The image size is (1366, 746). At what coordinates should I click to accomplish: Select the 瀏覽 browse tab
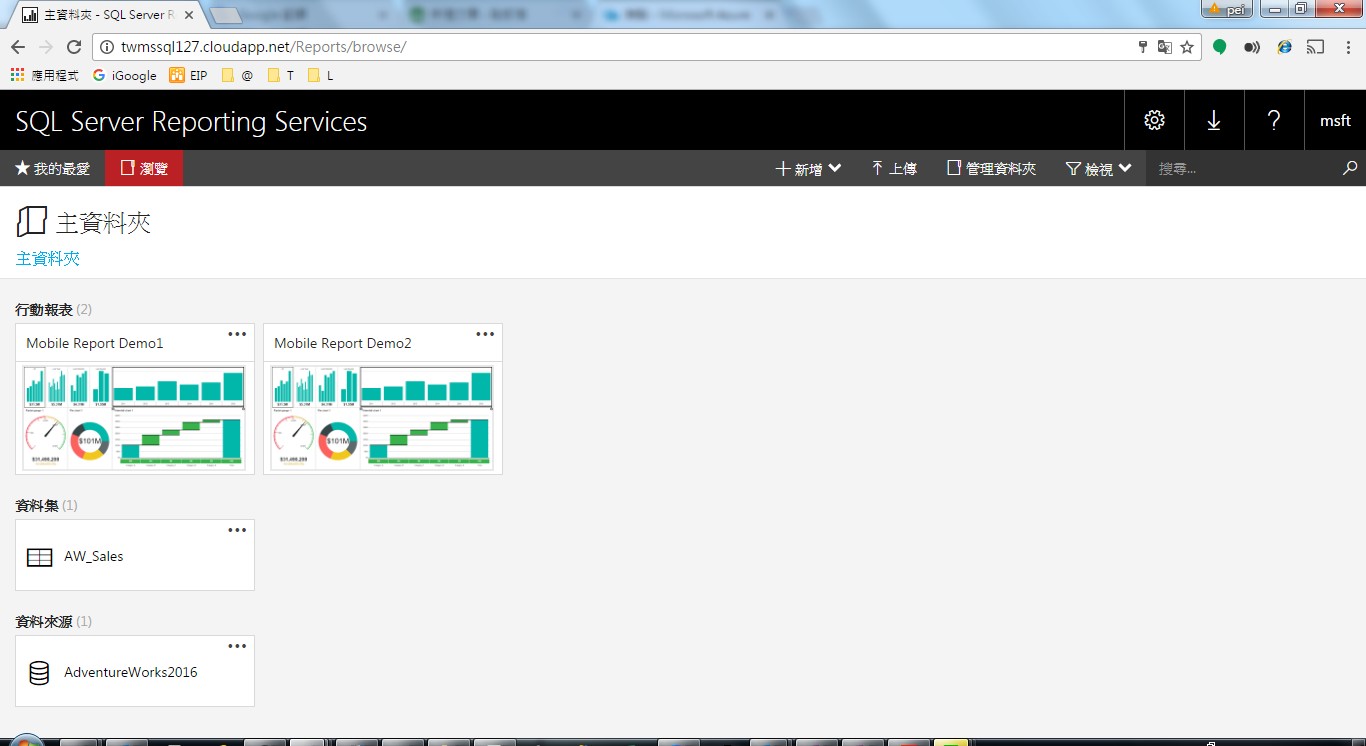[x=144, y=169]
